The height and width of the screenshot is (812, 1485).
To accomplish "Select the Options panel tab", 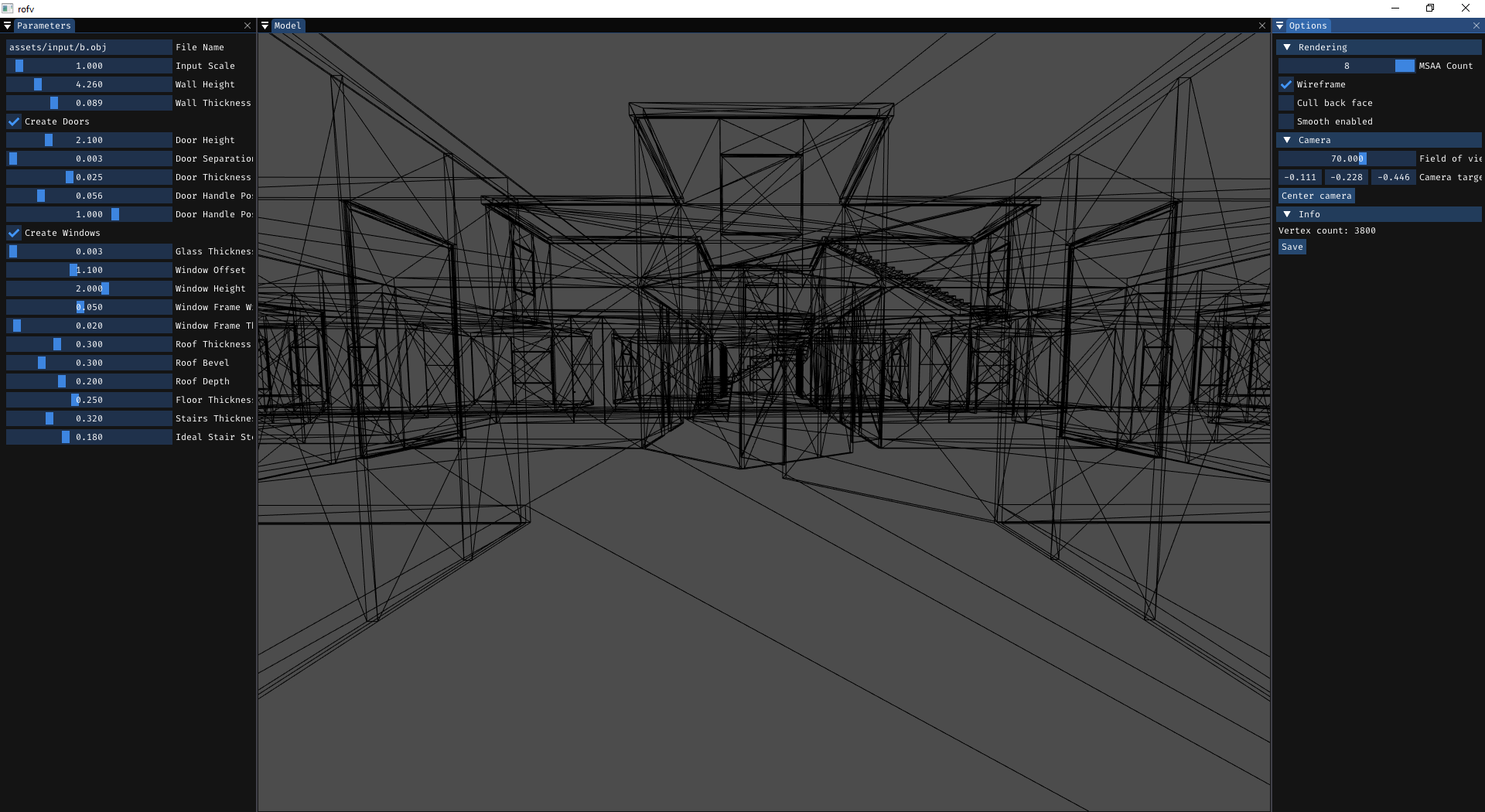I will point(1308,26).
